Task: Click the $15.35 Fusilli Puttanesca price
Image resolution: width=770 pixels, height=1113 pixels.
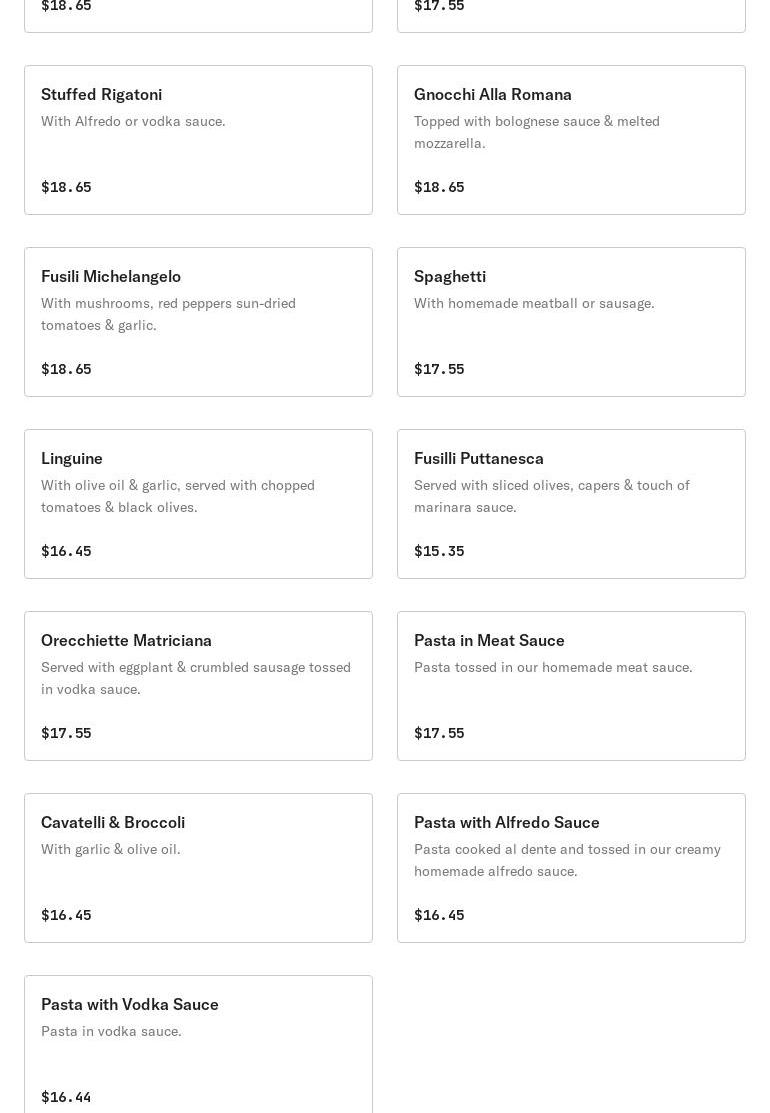Action: pyautogui.click(x=439, y=551)
